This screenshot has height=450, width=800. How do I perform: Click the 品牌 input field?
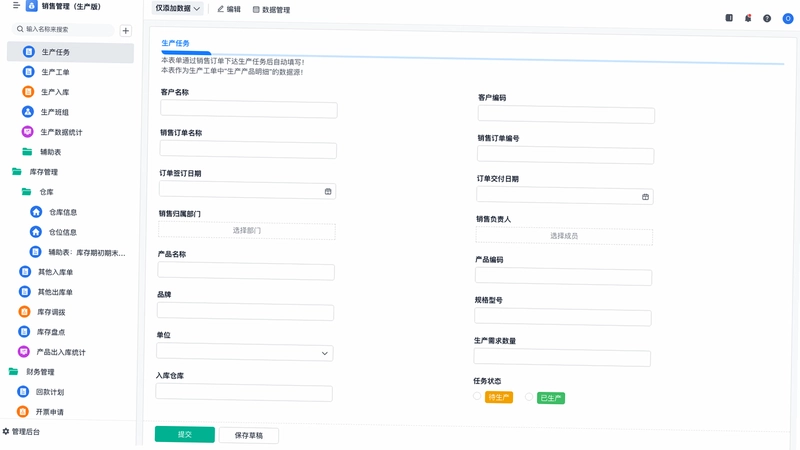point(245,312)
